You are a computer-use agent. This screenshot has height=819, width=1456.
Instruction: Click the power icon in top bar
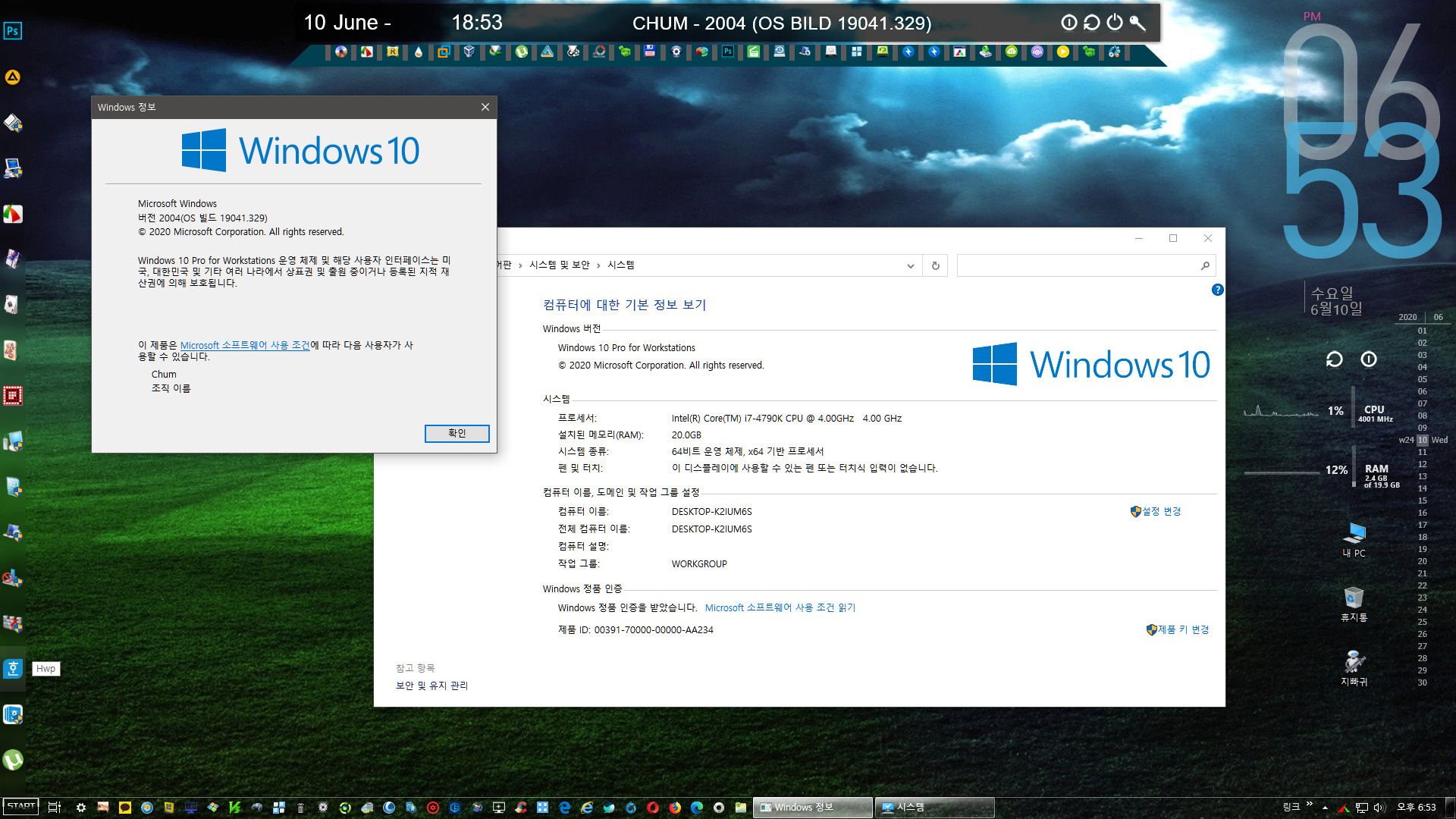click(1114, 23)
